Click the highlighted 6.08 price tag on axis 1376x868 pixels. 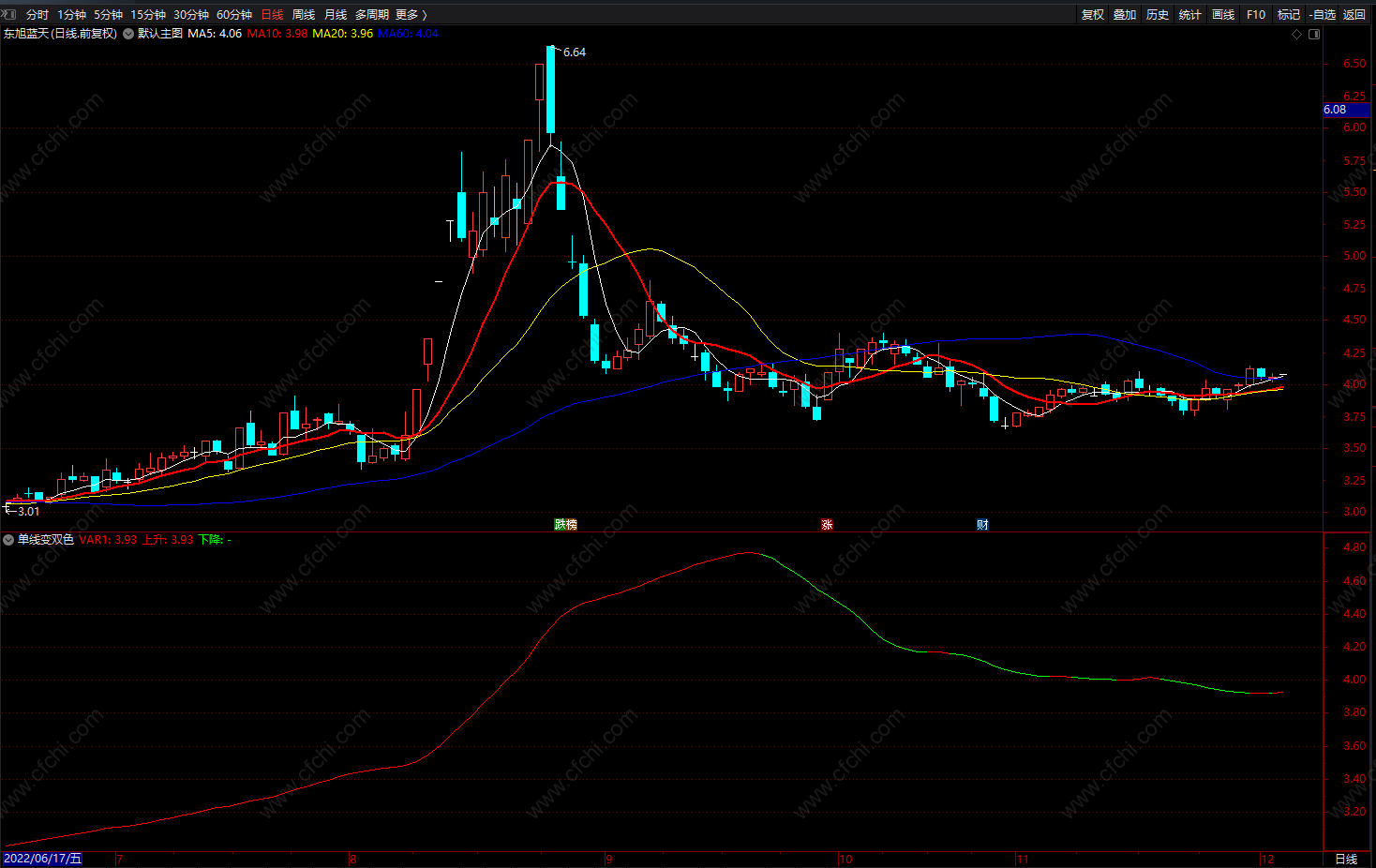tap(1346, 110)
